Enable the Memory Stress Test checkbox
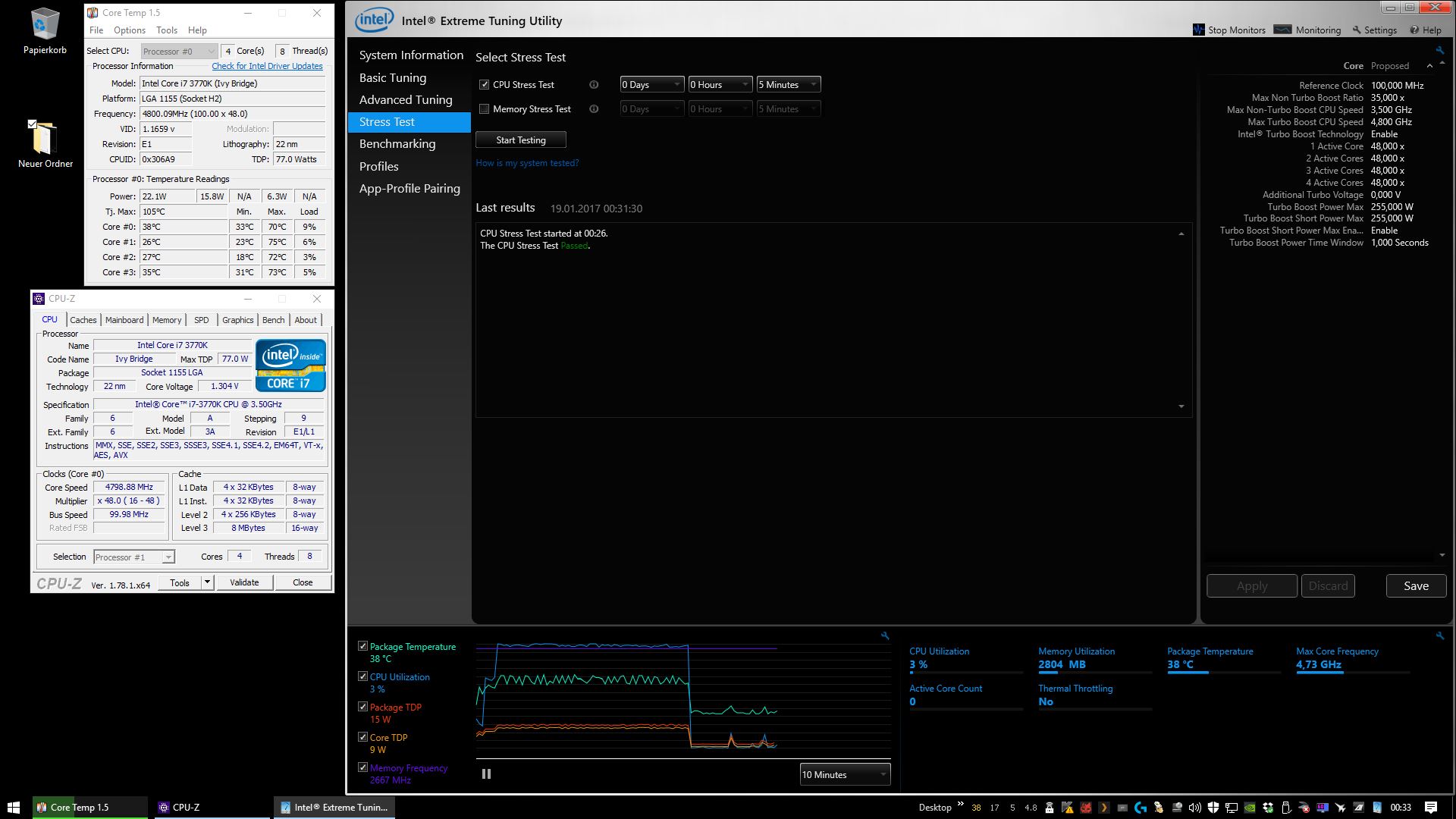Screen dimensions: 1456x819 [484, 109]
